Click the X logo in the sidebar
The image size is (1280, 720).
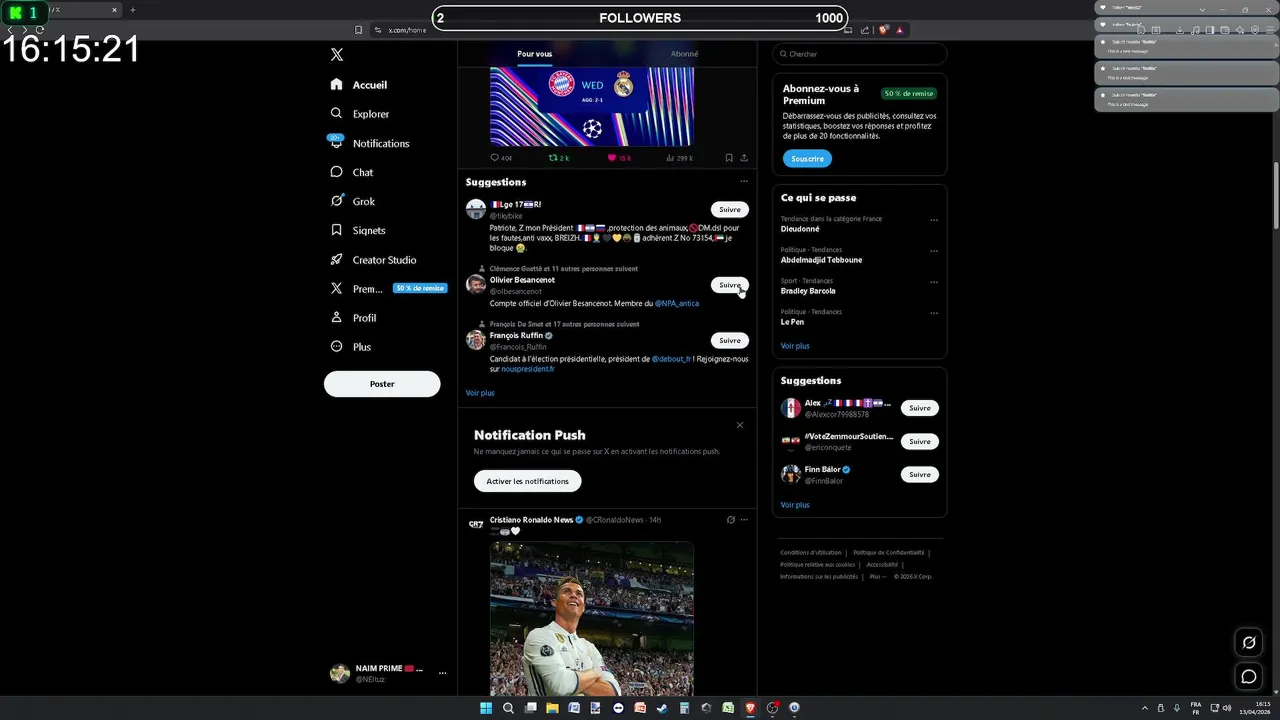[337, 55]
